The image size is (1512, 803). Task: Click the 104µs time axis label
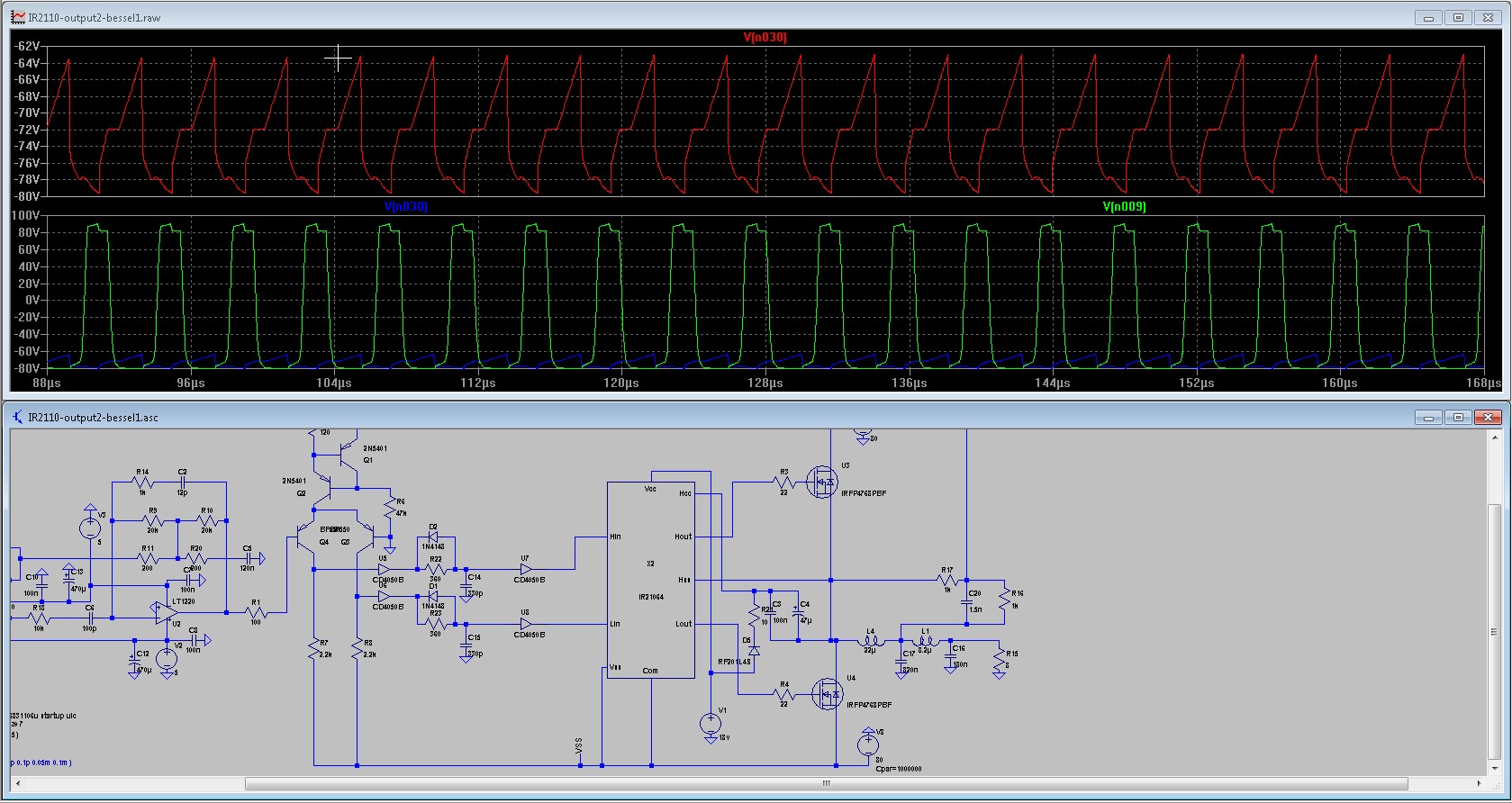[334, 383]
